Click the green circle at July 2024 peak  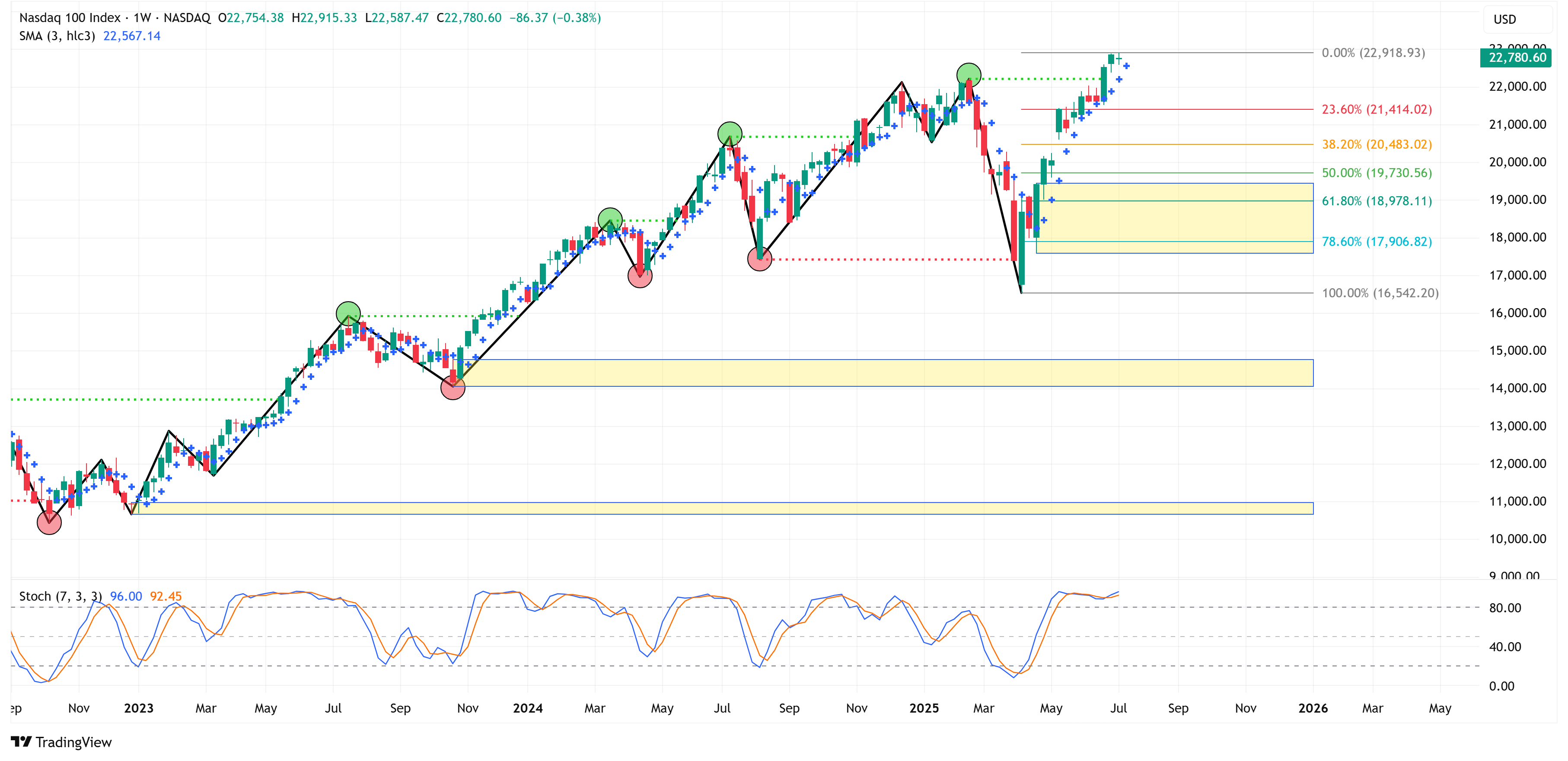(730, 134)
